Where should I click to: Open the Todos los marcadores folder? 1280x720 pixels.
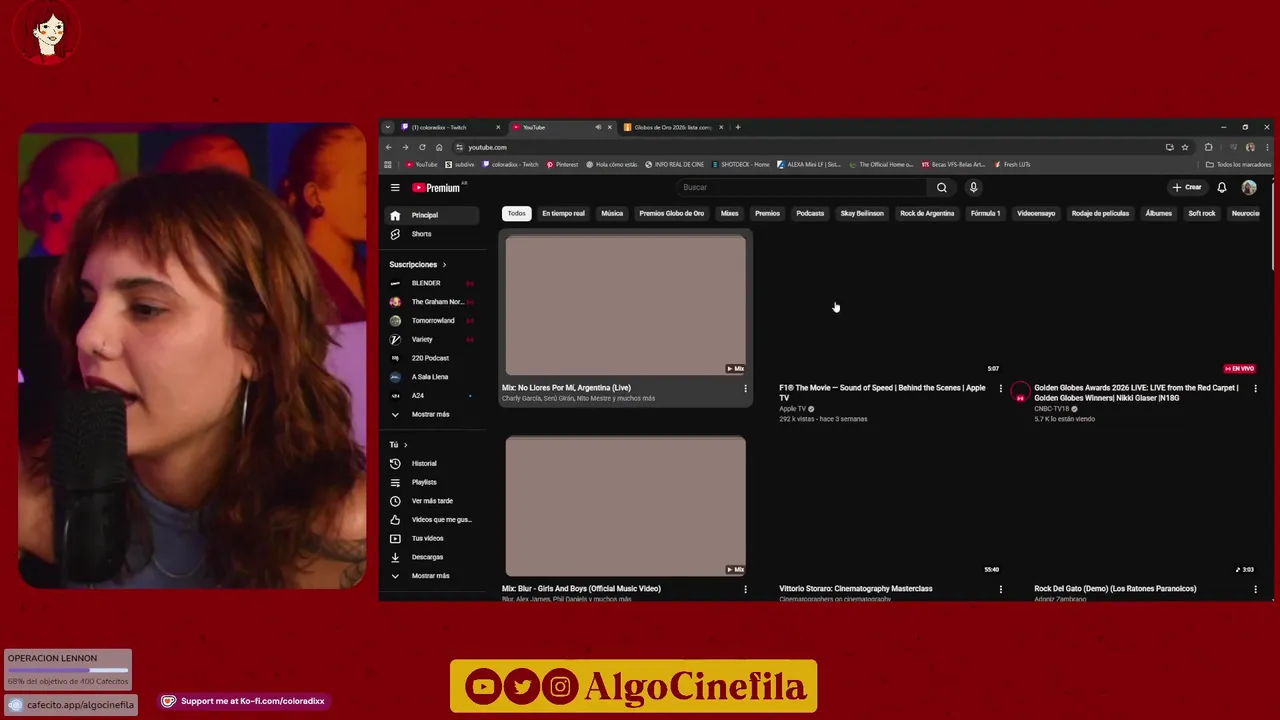(x=1238, y=164)
